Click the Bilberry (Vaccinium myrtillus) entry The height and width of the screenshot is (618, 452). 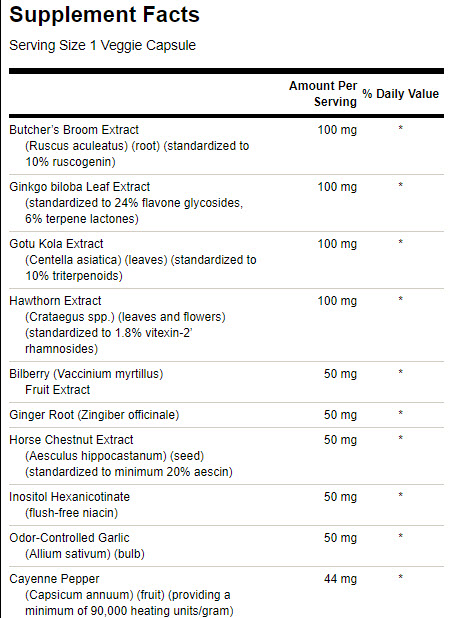coord(86,374)
